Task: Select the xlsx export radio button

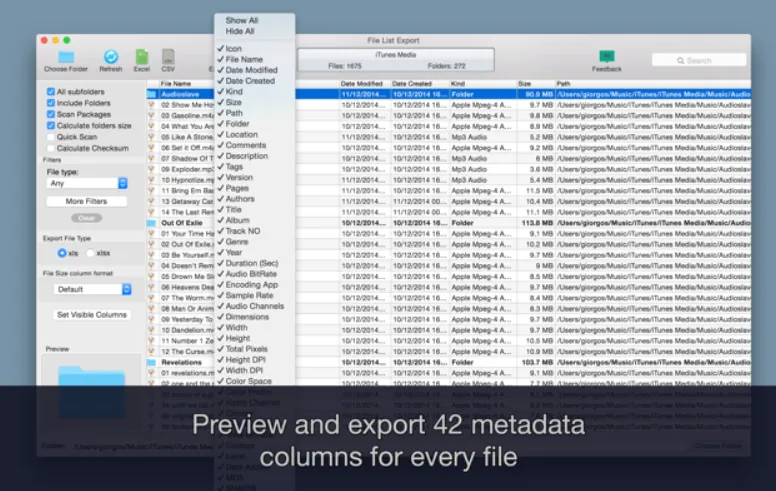Action: pyautogui.click(x=91, y=253)
